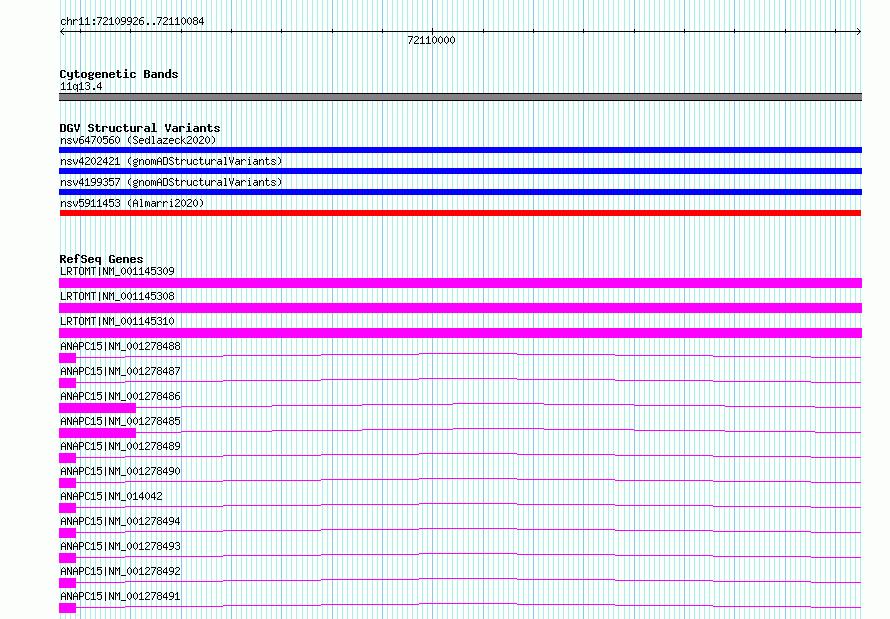The image size is (890, 619).
Task: Click the magenta exon bar of LRTOMT NM_001145310
Action: (x=460, y=333)
